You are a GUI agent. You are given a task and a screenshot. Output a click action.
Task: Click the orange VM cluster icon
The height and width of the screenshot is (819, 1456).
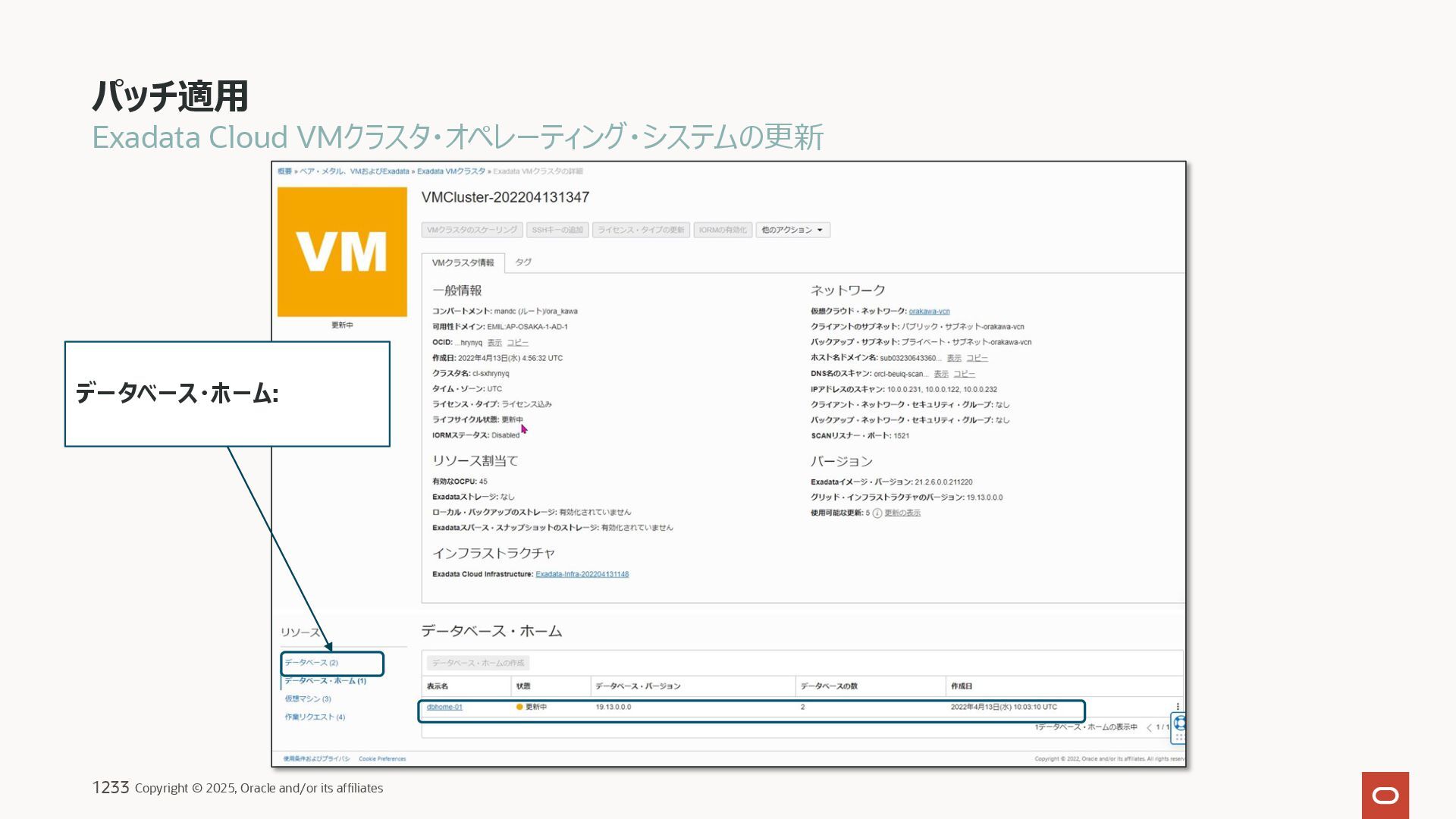pyautogui.click(x=342, y=252)
